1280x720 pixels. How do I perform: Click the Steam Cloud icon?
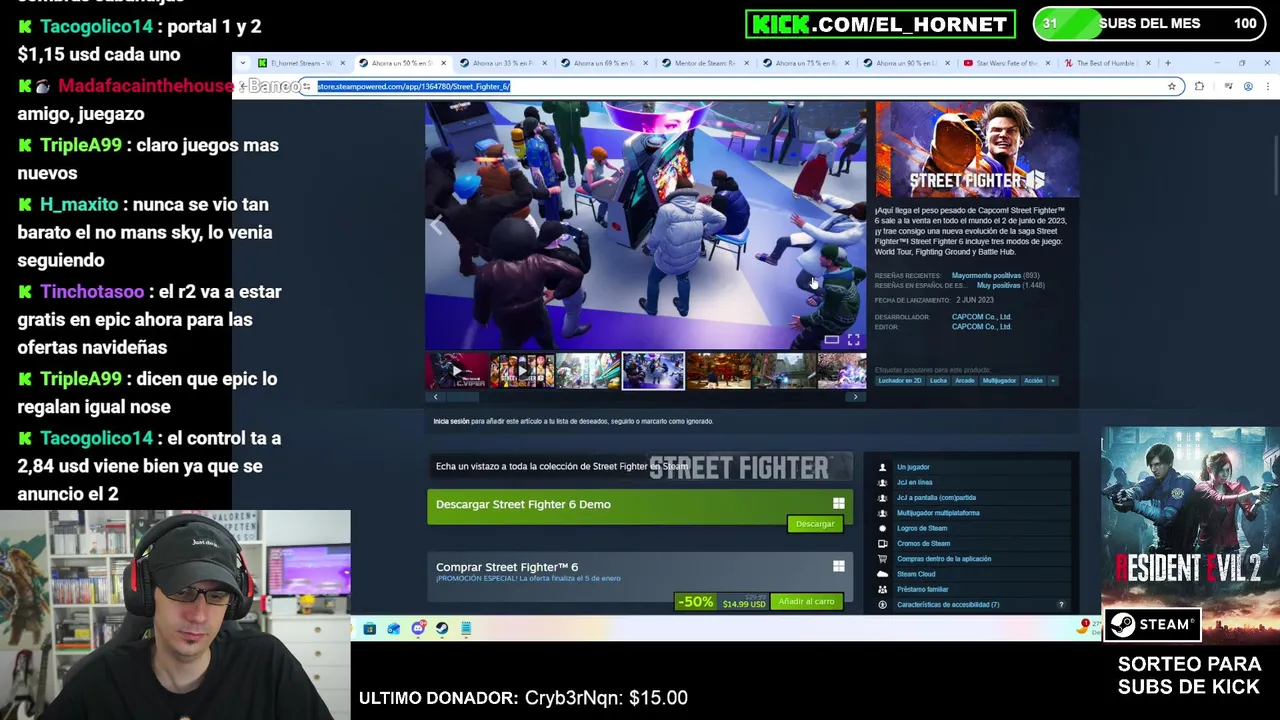point(882,574)
